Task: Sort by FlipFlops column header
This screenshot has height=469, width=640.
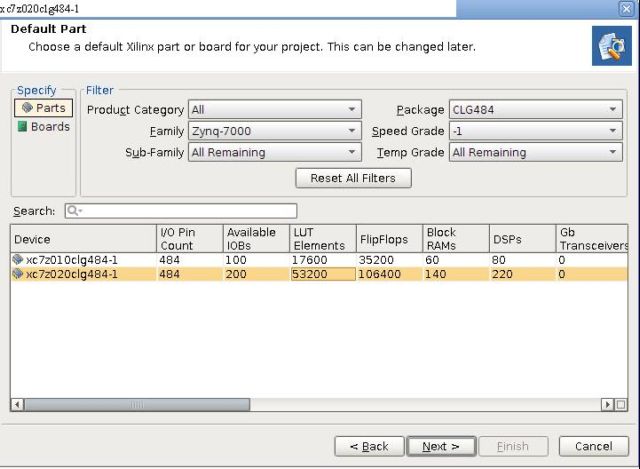Action: click(389, 239)
